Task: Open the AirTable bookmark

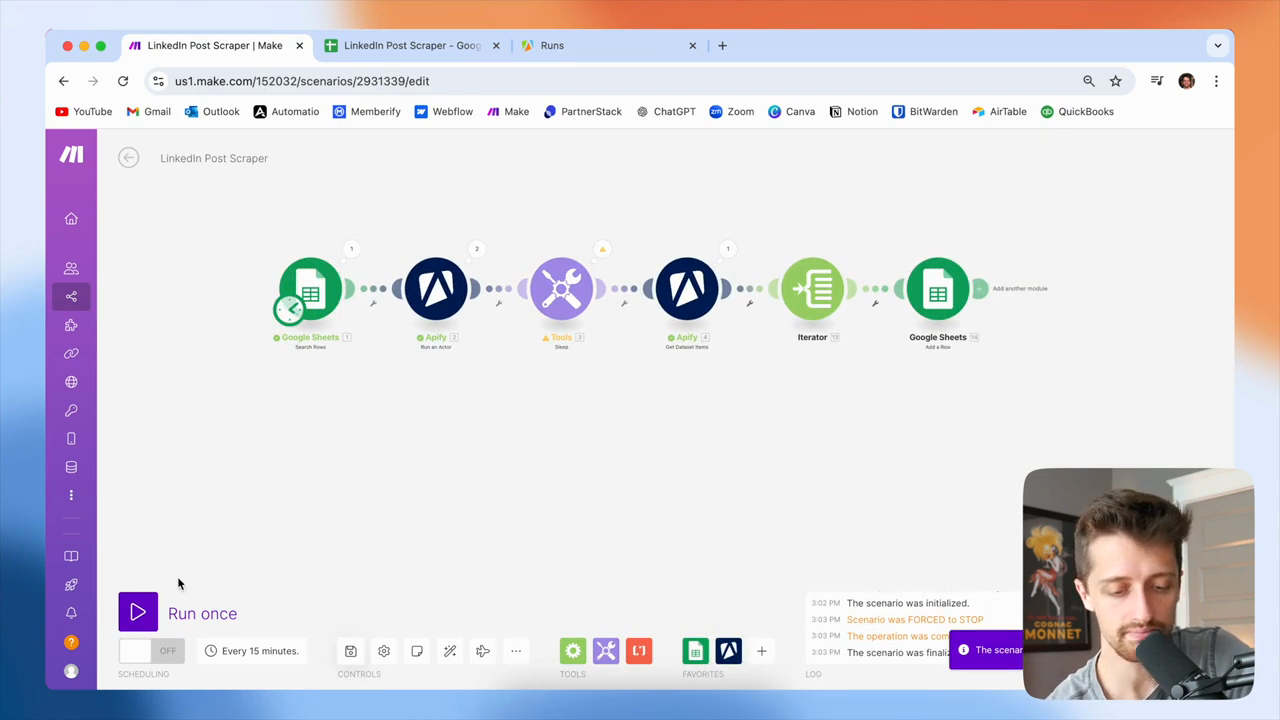Action: tap(999, 112)
